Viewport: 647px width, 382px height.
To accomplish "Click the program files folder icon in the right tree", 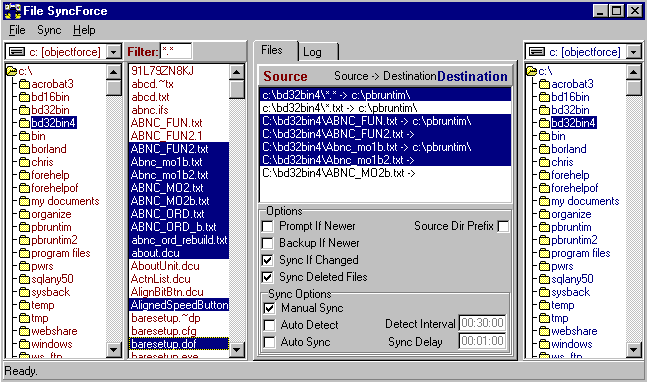I will 545,253.
